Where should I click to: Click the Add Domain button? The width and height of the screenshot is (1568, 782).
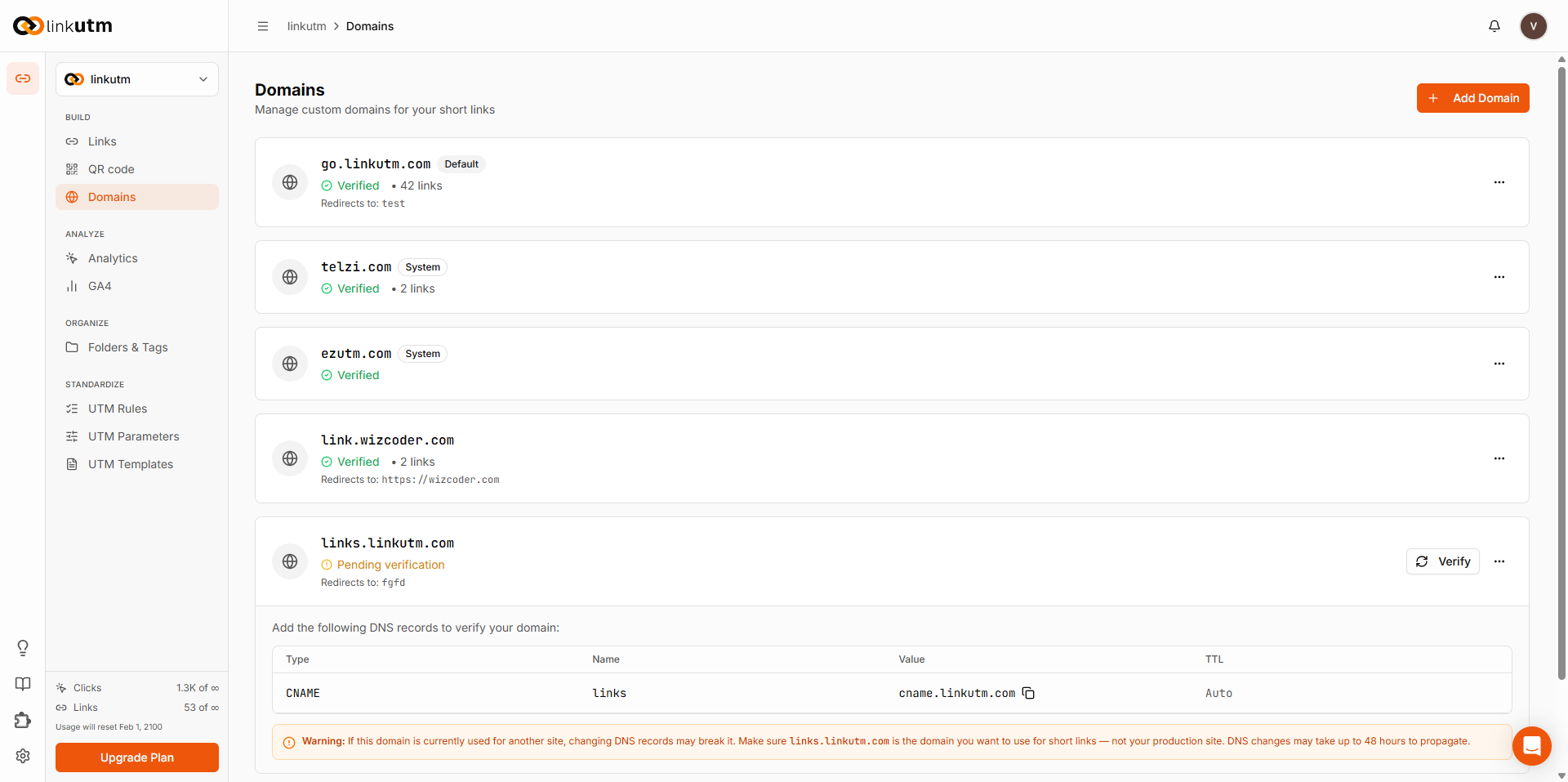(x=1472, y=98)
